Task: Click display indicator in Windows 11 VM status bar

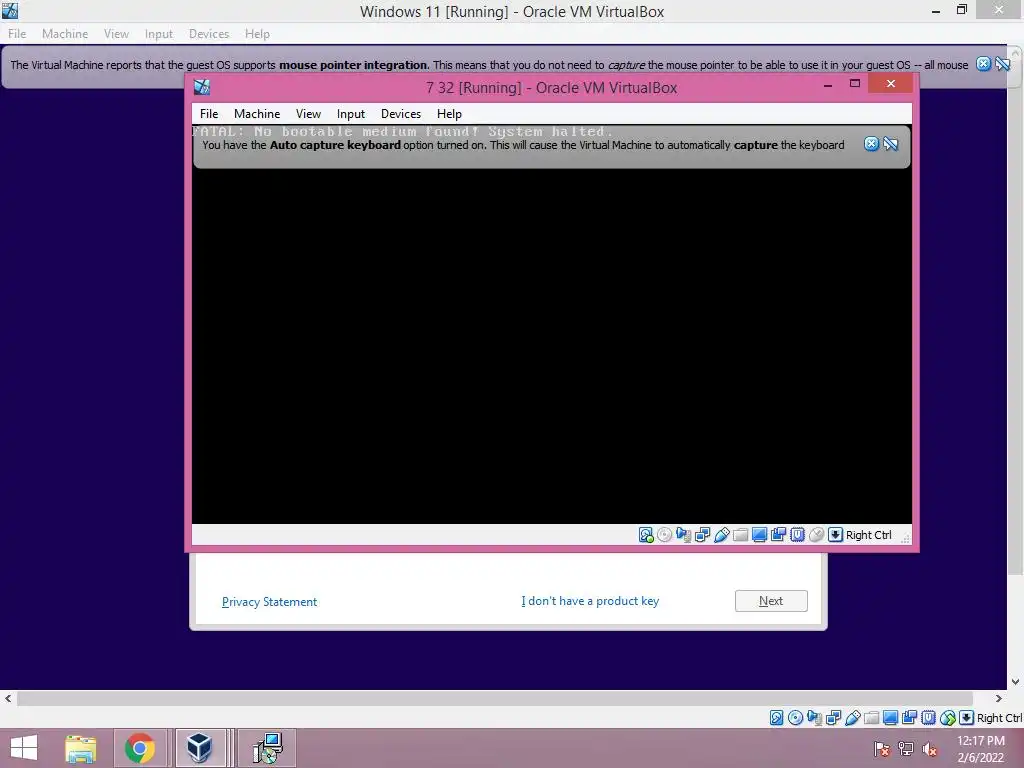Action: (x=890, y=718)
